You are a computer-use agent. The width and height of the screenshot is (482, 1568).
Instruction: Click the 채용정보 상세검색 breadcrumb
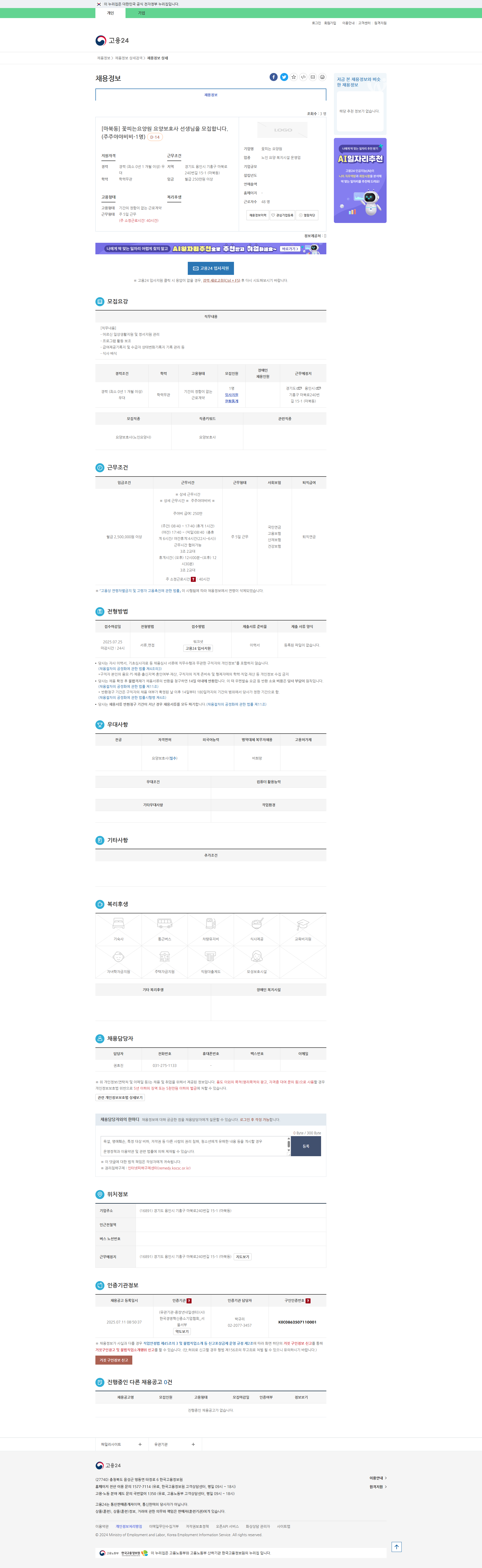129,58
